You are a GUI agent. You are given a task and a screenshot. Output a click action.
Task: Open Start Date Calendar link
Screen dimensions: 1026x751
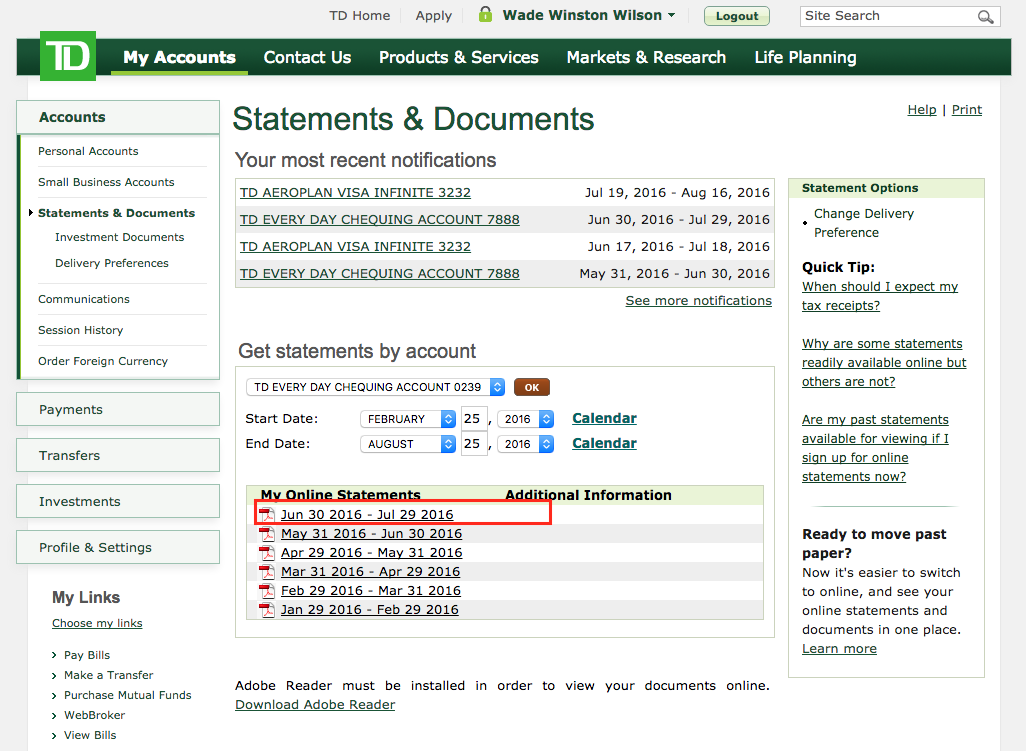tap(605, 418)
